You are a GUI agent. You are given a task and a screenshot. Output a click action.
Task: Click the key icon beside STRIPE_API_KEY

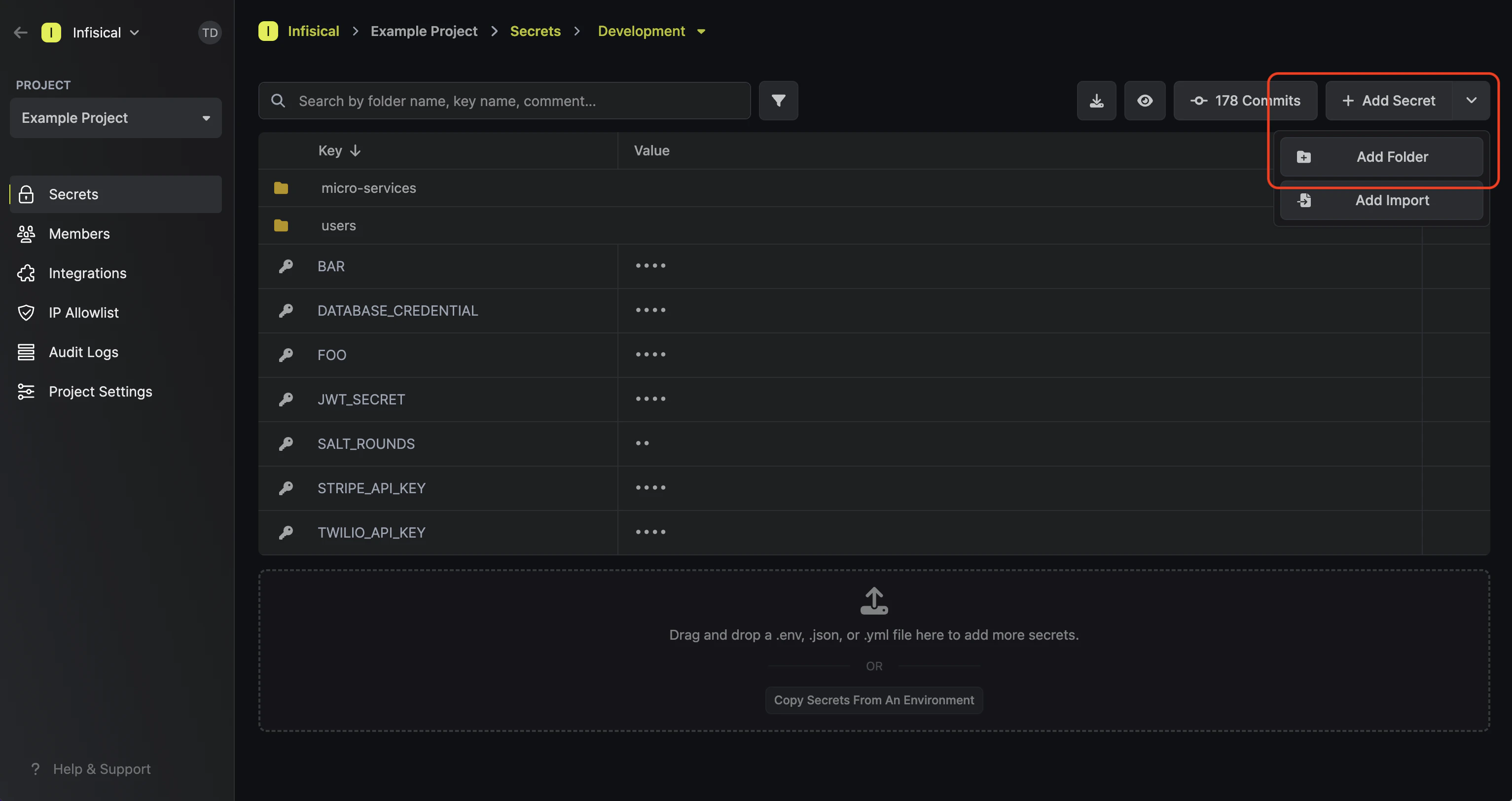click(x=286, y=488)
